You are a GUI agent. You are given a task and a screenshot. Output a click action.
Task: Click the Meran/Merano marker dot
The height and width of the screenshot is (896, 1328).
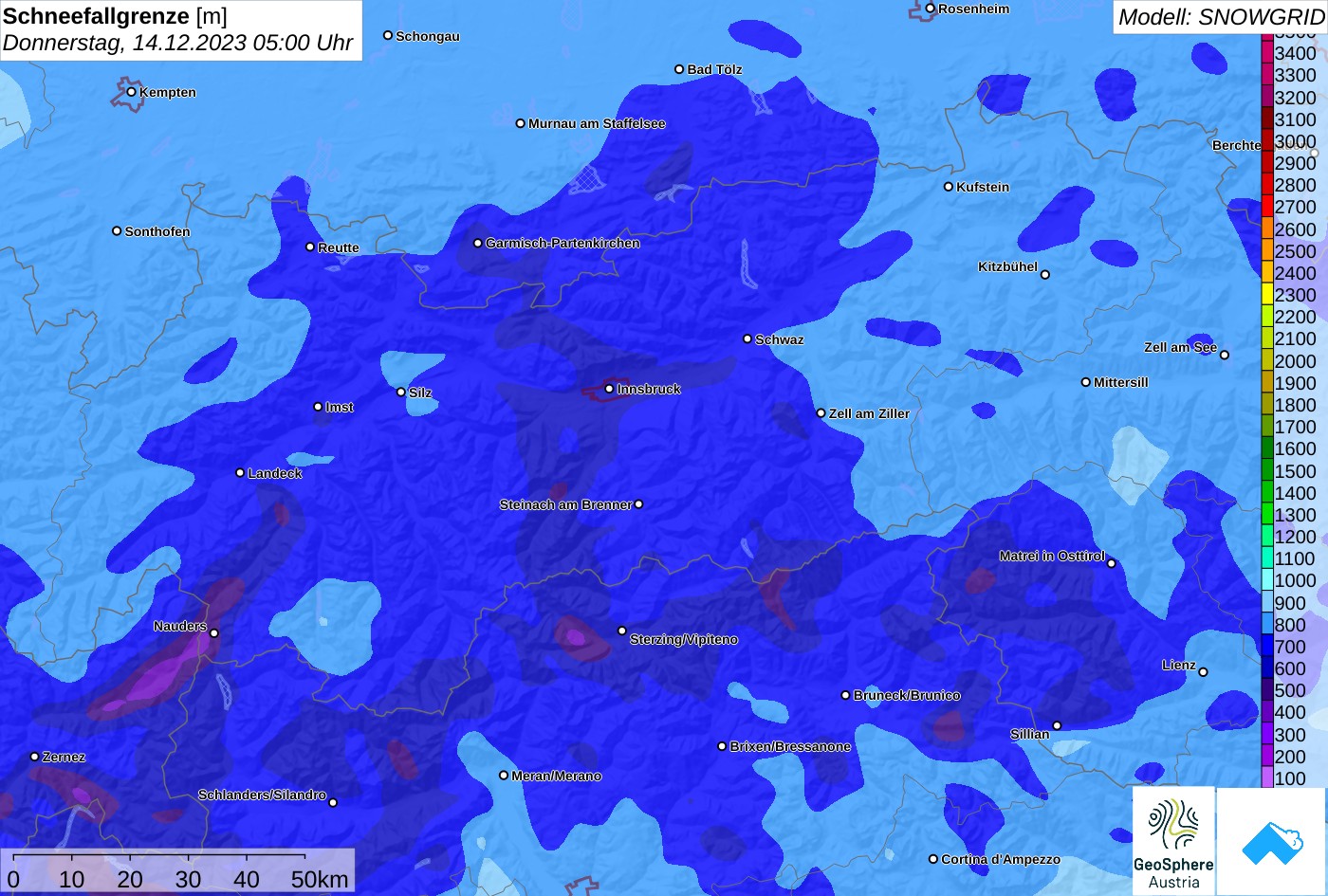click(x=504, y=776)
